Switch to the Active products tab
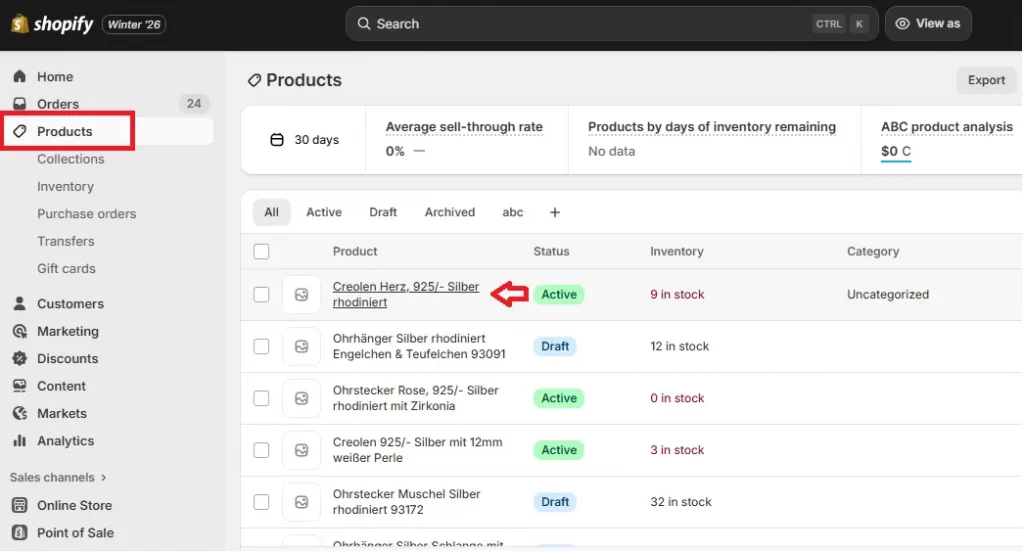This screenshot has height=552, width=1024. pyautogui.click(x=324, y=212)
